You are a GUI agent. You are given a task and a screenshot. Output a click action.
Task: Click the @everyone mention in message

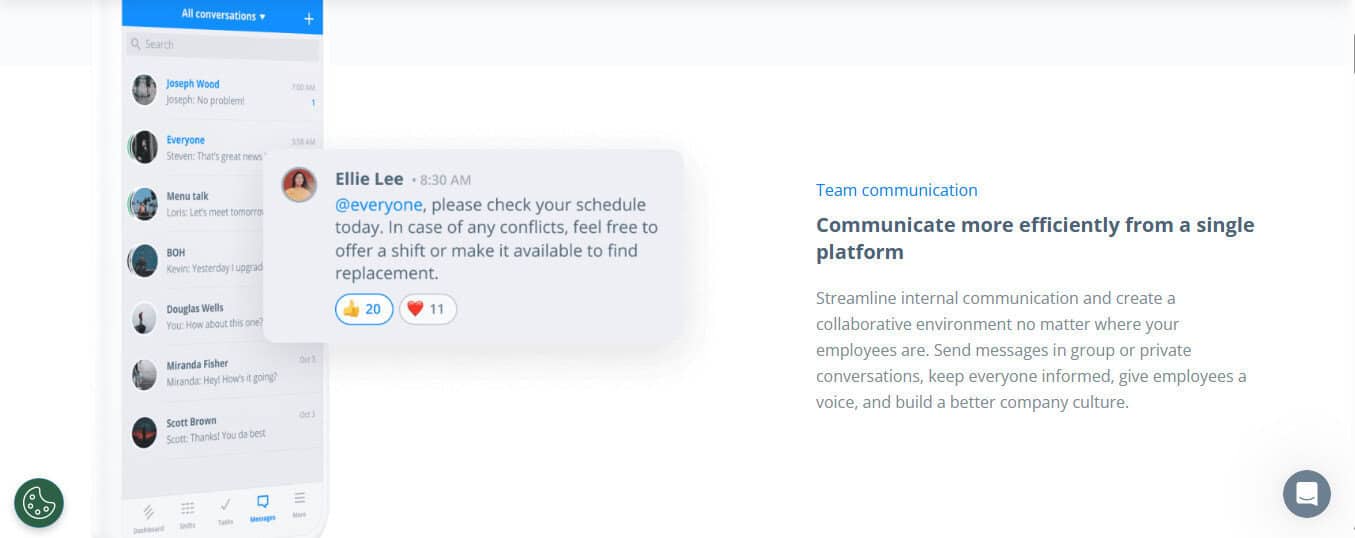point(379,205)
